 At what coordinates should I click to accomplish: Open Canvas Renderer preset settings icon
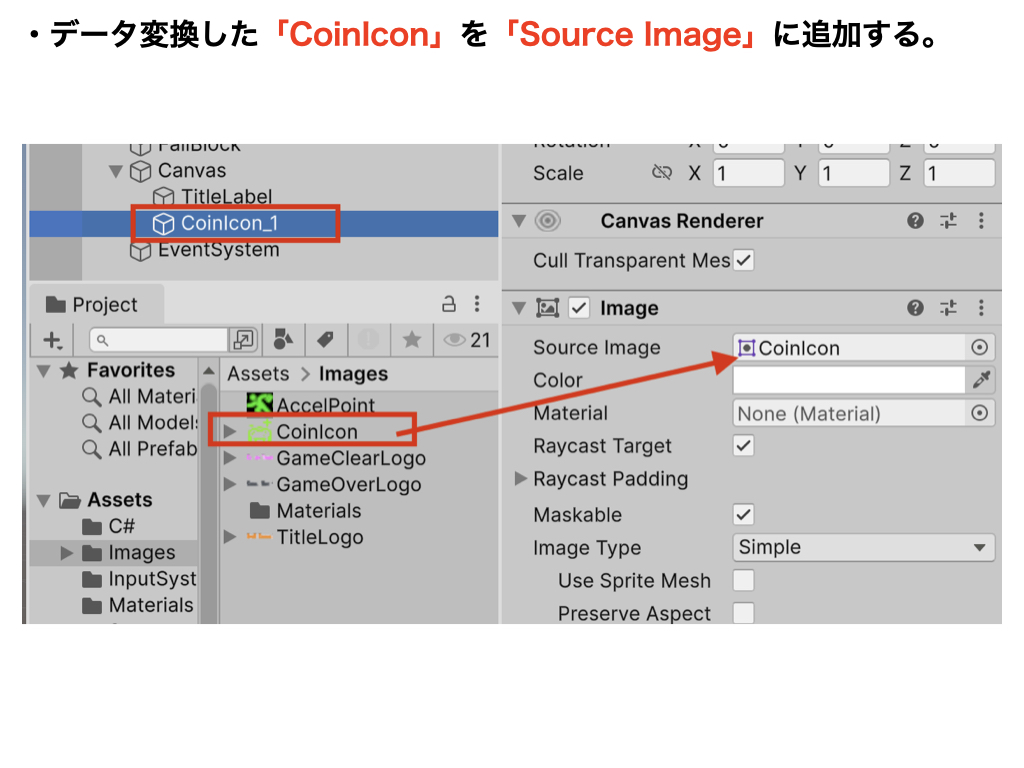click(x=948, y=221)
